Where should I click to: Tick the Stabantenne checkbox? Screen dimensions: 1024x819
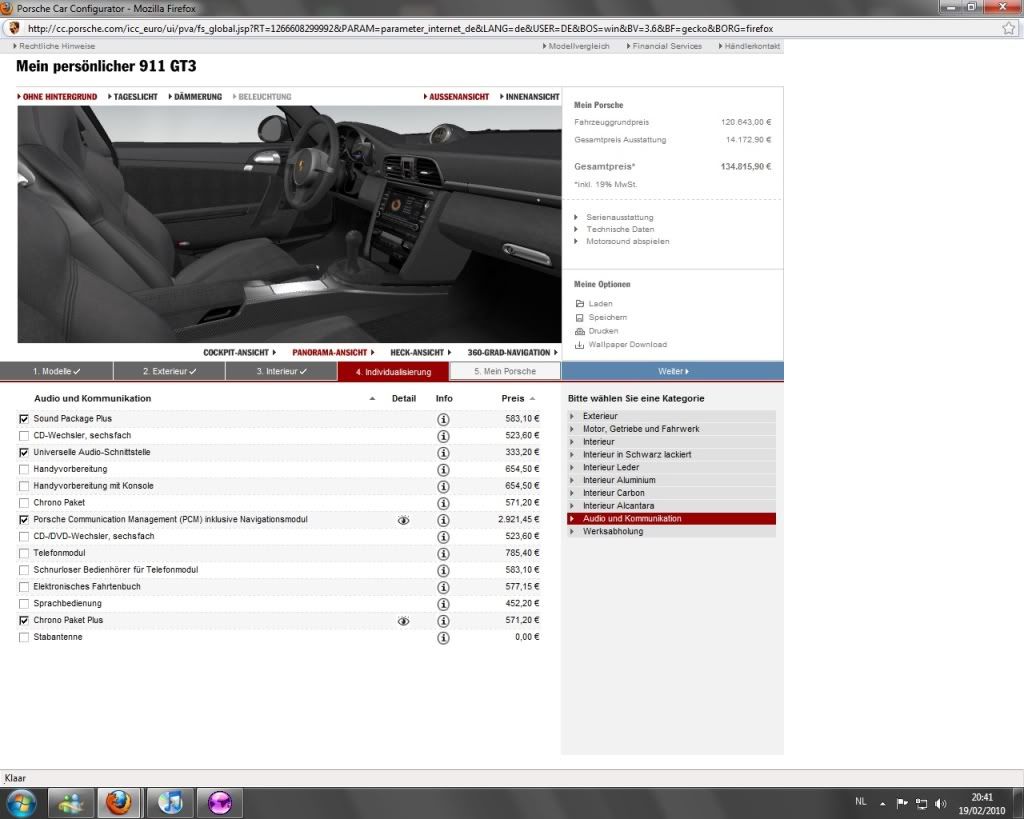[x=24, y=637]
